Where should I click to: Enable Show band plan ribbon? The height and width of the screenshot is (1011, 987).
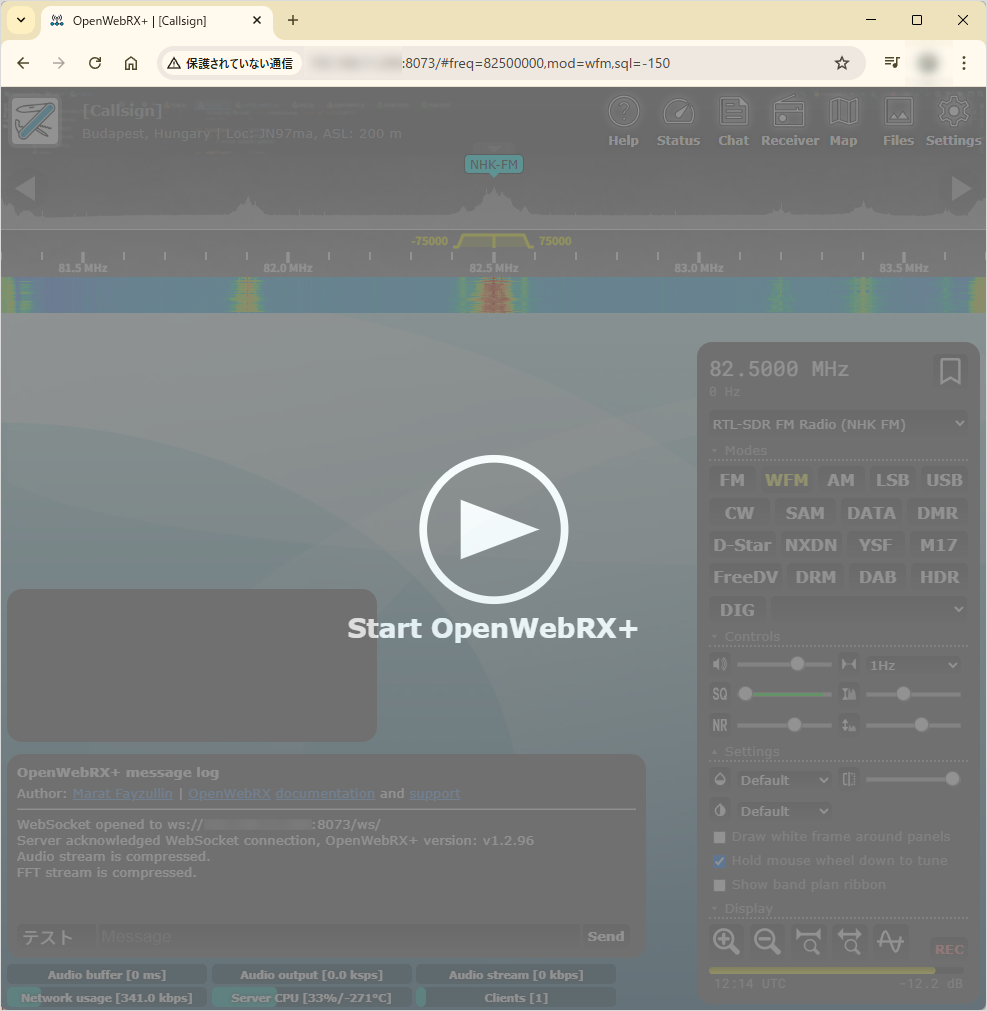click(x=719, y=884)
